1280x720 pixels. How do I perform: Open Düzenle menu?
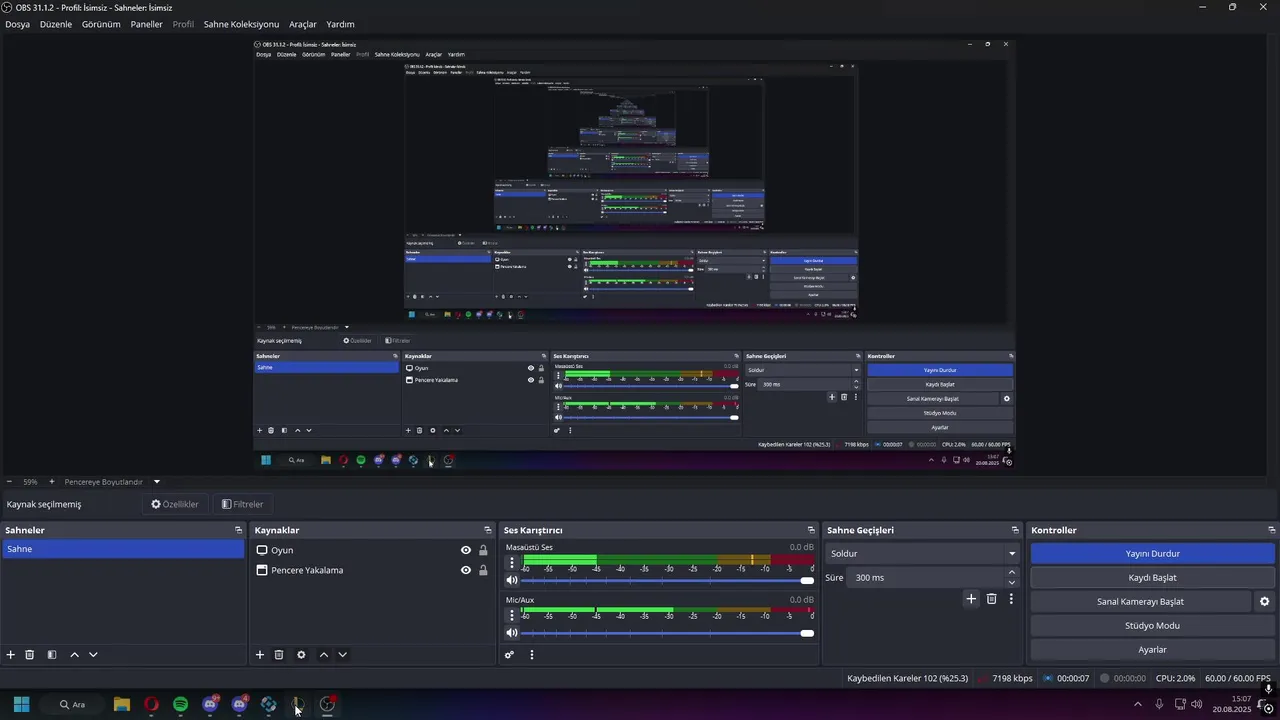(56, 24)
